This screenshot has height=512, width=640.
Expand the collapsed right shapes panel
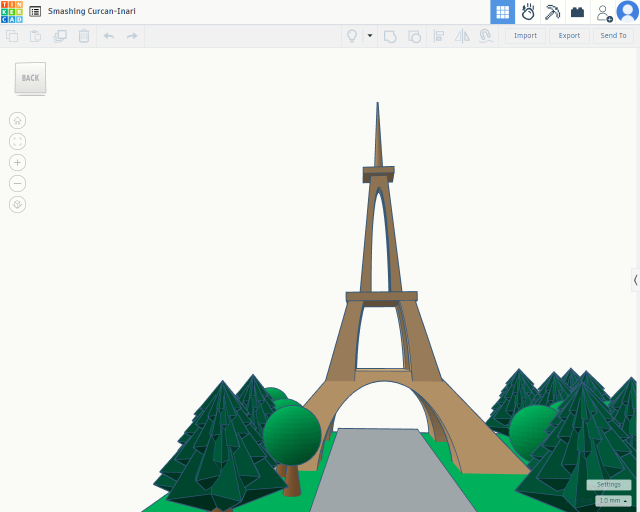coord(635,280)
